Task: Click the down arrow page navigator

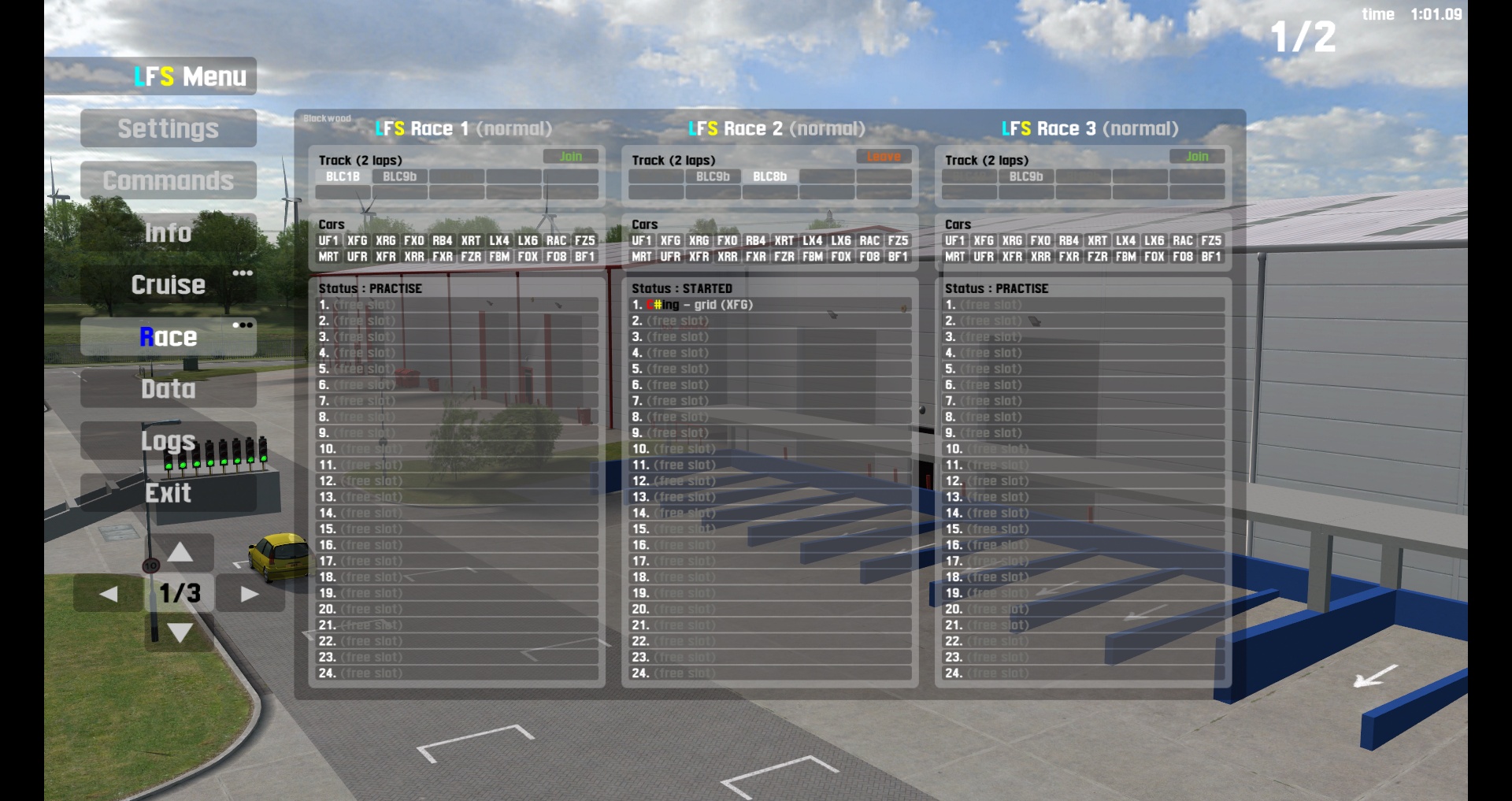Action: pyautogui.click(x=180, y=632)
